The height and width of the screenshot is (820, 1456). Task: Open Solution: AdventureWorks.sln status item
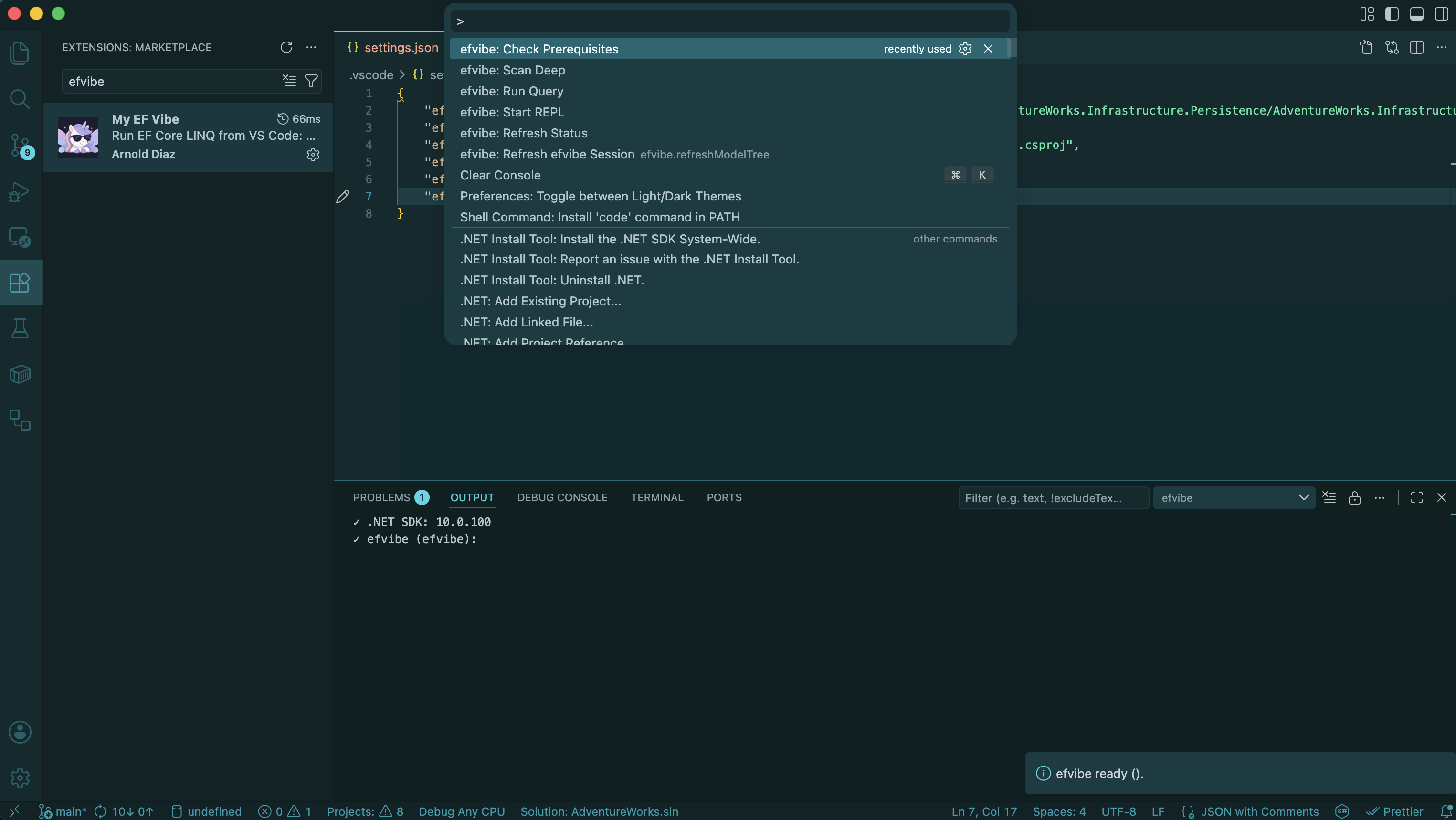click(x=599, y=811)
